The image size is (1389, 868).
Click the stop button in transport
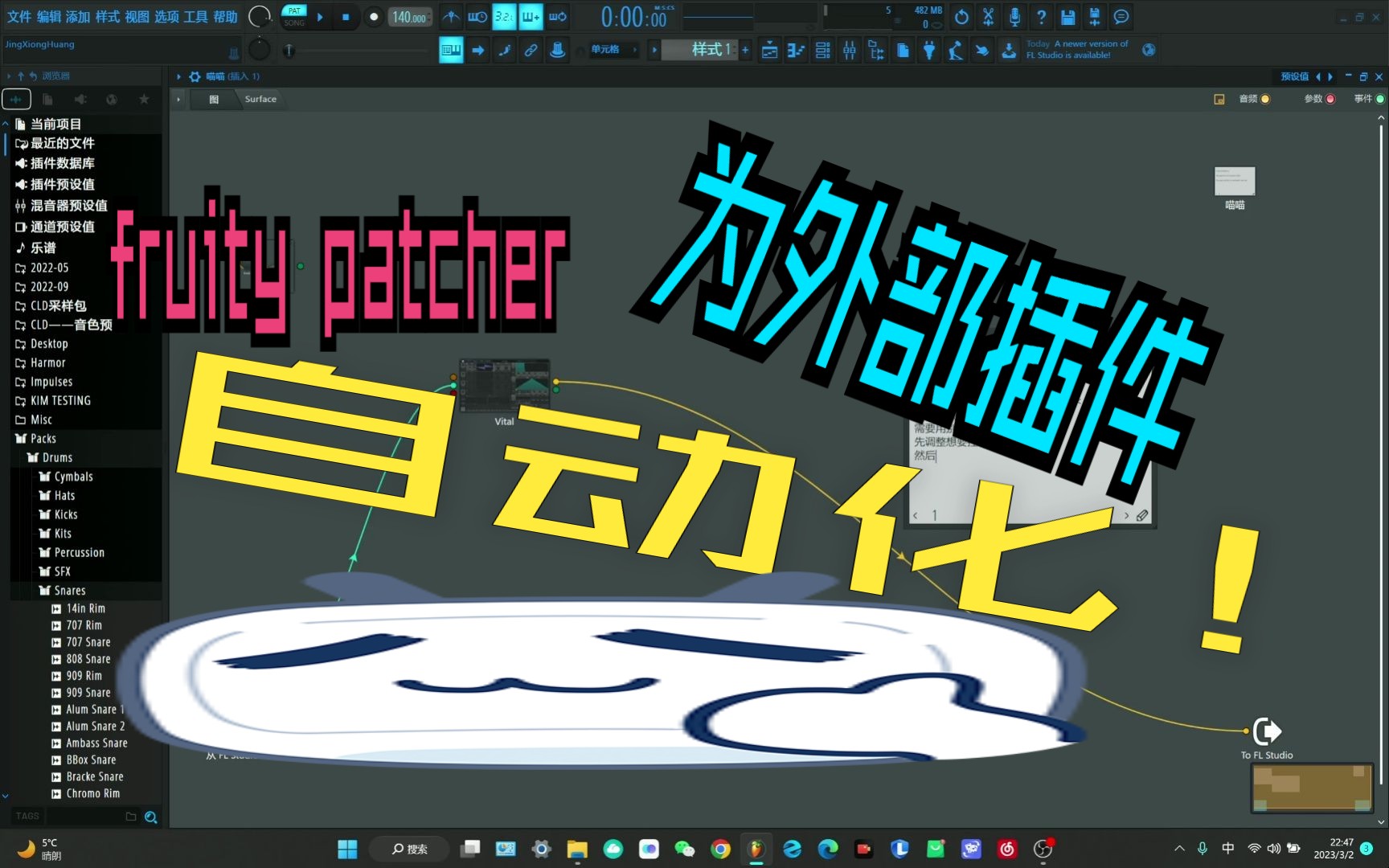point(346,17)
